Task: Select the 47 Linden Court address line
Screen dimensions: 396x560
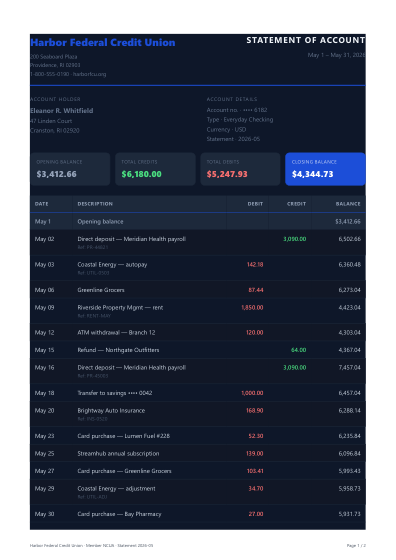Action: point(51,121)
